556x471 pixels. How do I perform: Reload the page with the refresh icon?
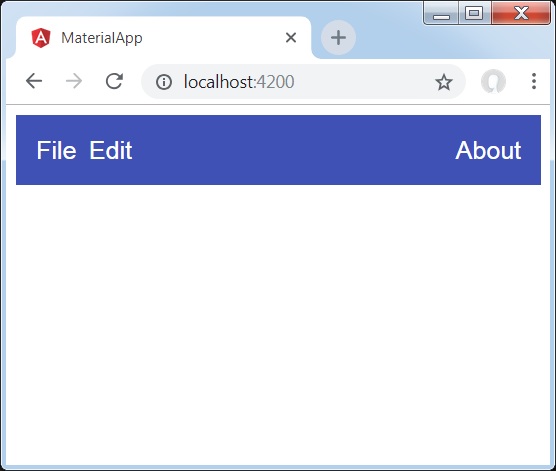114,81
